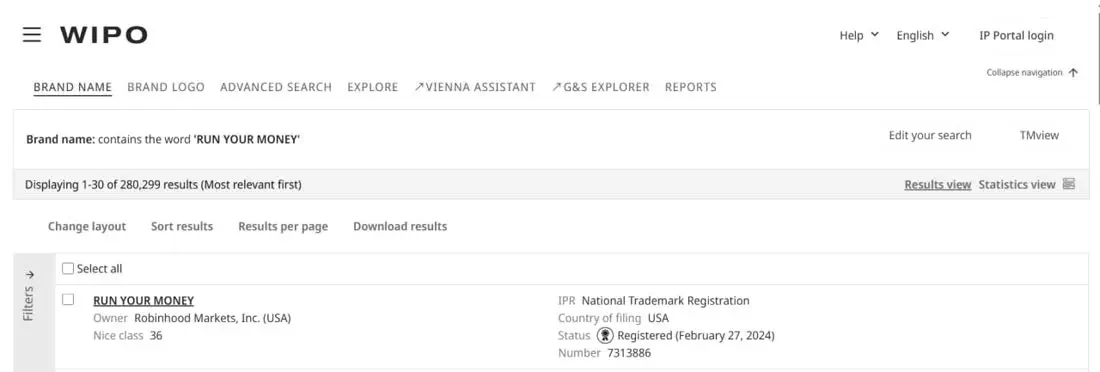The height and width of the screenshot is (372, 1100).
Task: Go to the EXPLORE tab
Action: point(373,87)
